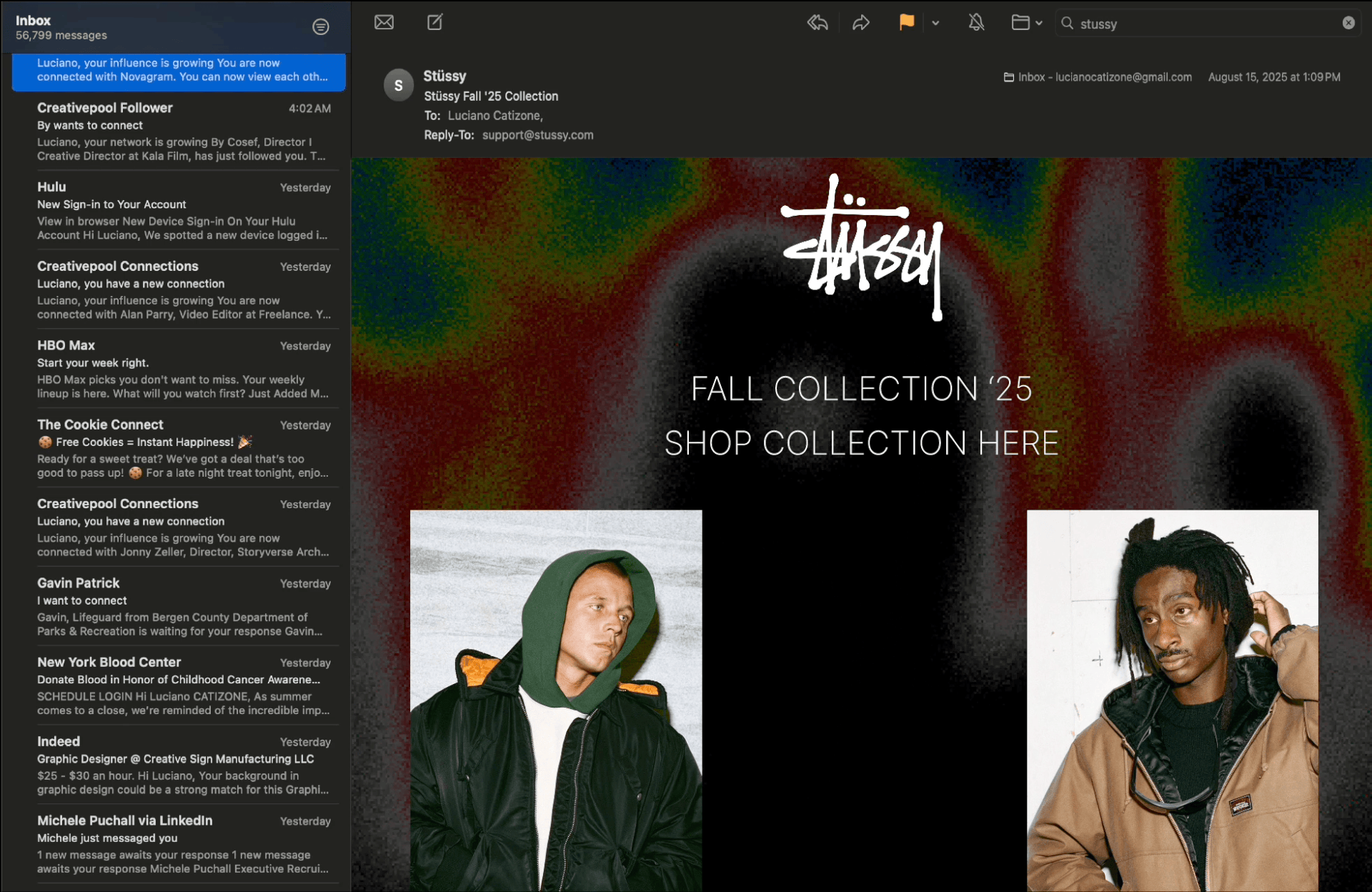The height and width of the screenshot is (892, 1372).
Task: Open the New York Blood Center message
Action: [179, 687]
